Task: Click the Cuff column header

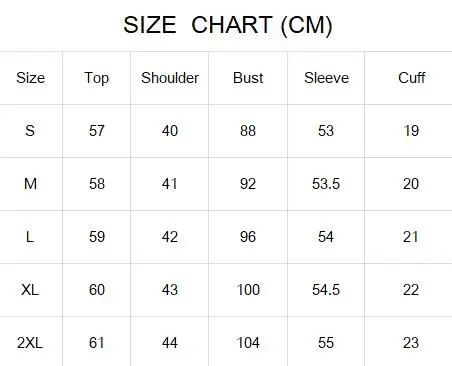Action: tap(411, 78)
